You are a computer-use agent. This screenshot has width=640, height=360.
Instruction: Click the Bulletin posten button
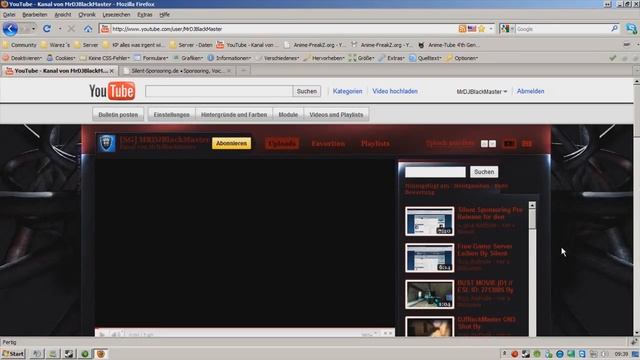(118, 115)
